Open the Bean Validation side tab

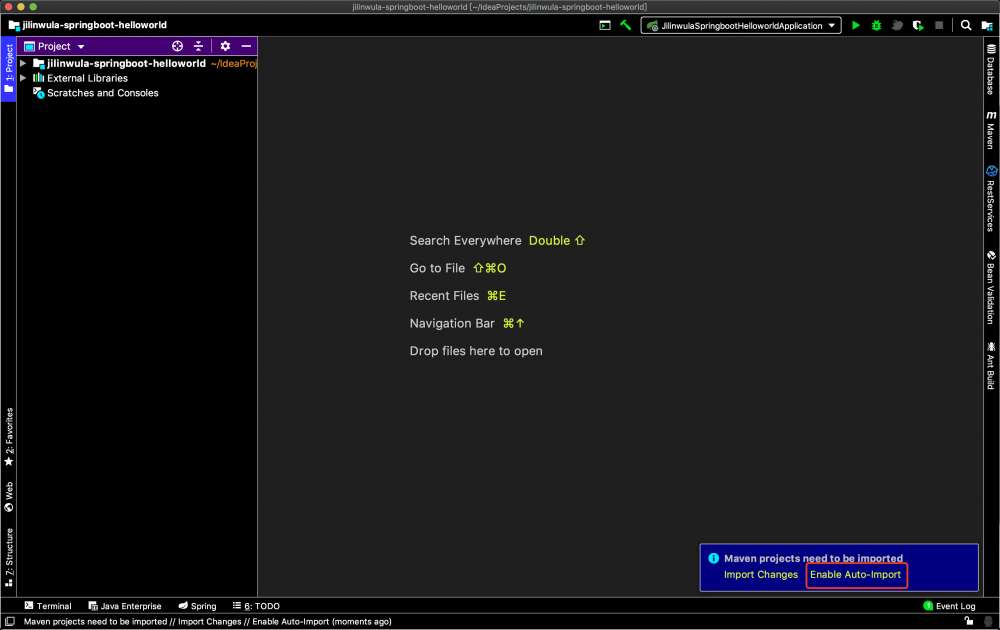coord(990,288)
